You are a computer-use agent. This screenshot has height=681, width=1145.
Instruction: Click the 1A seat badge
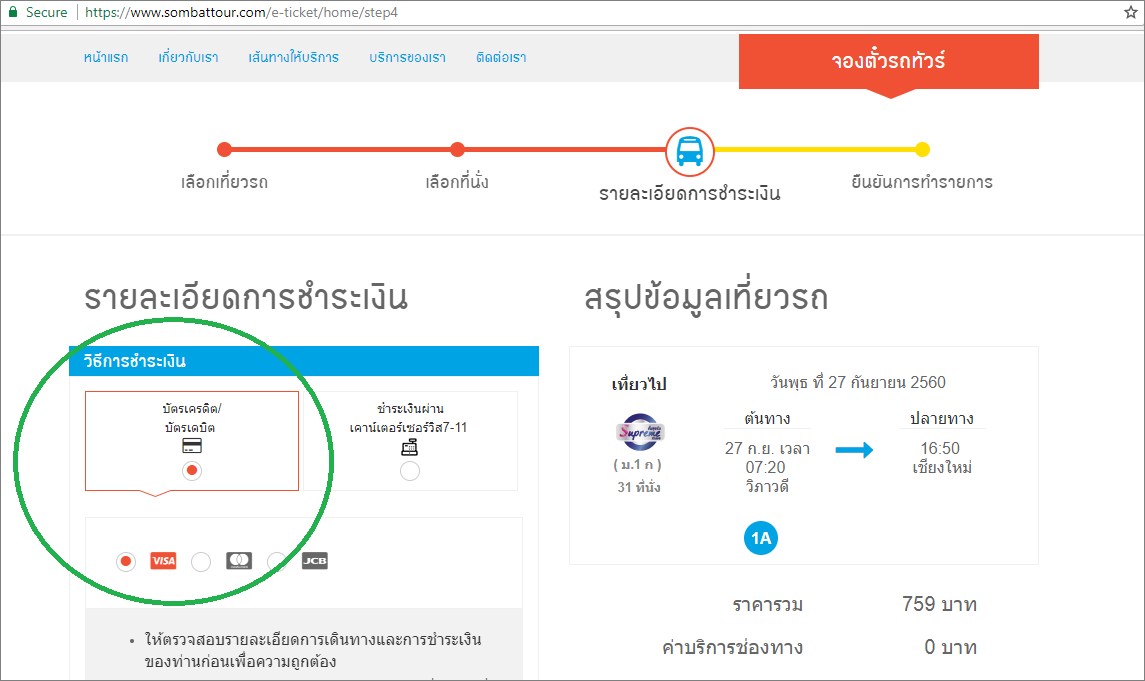(761, 539)
